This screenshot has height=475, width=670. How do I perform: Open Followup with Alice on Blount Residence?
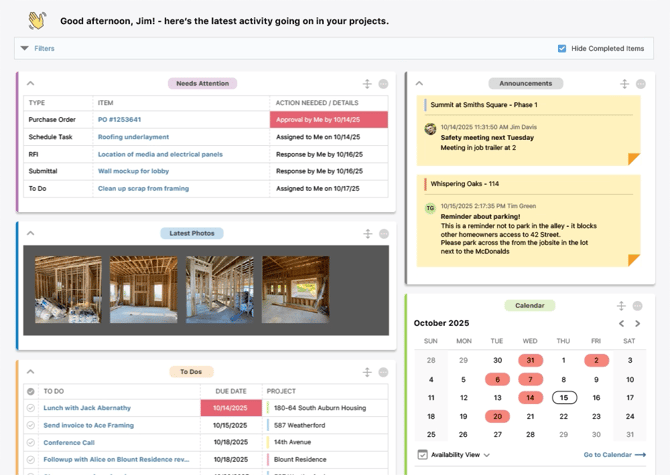coord(116,460)
